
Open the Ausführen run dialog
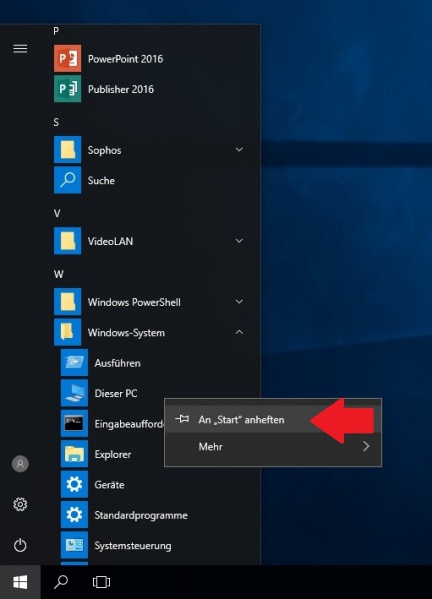coord(153,363)
